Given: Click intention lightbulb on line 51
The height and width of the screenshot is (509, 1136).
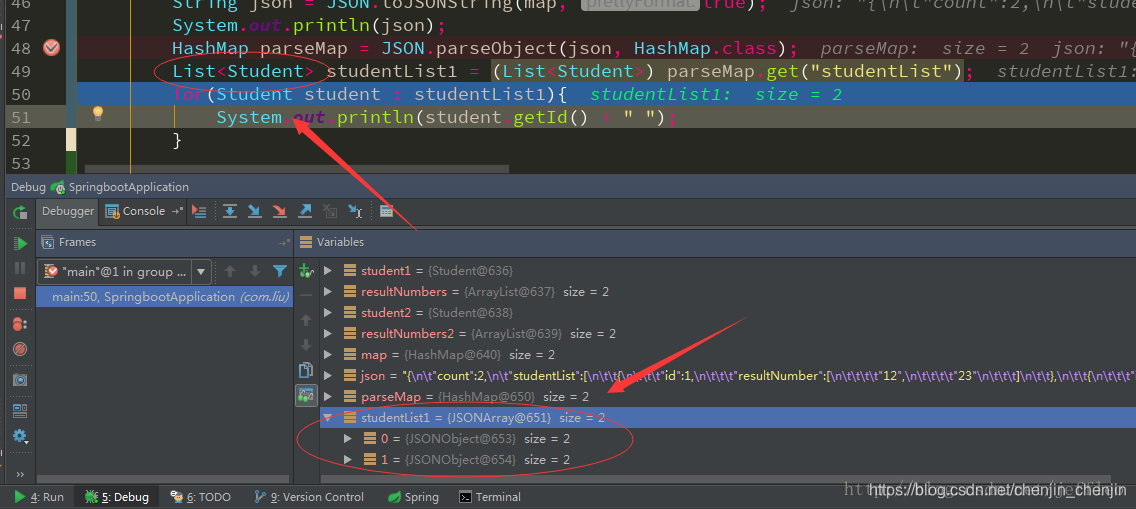Looking at the screenshot, I should (98, 112).
